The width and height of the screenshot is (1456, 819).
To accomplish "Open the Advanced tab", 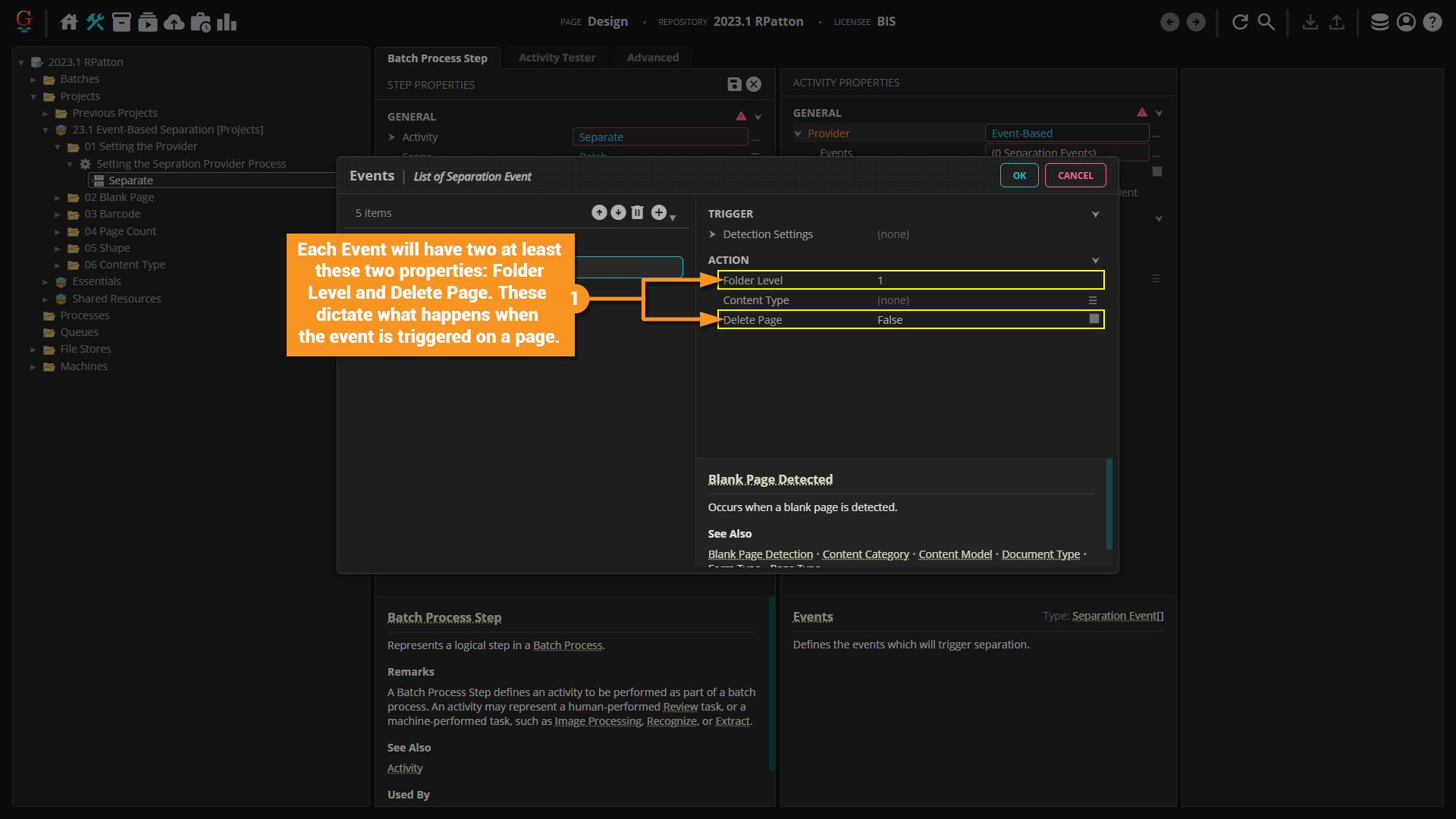I will click(x=652, y=58).
